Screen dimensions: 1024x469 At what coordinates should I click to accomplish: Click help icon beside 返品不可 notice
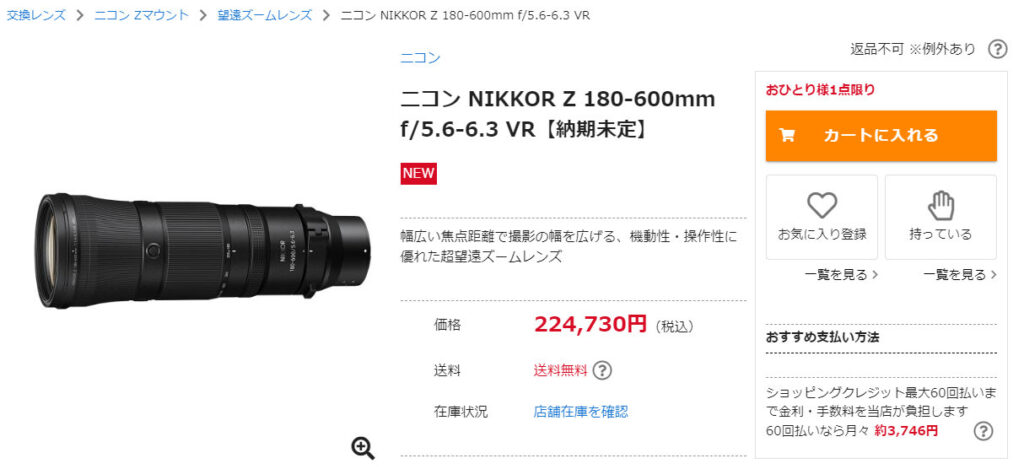[x=997, y=50]
